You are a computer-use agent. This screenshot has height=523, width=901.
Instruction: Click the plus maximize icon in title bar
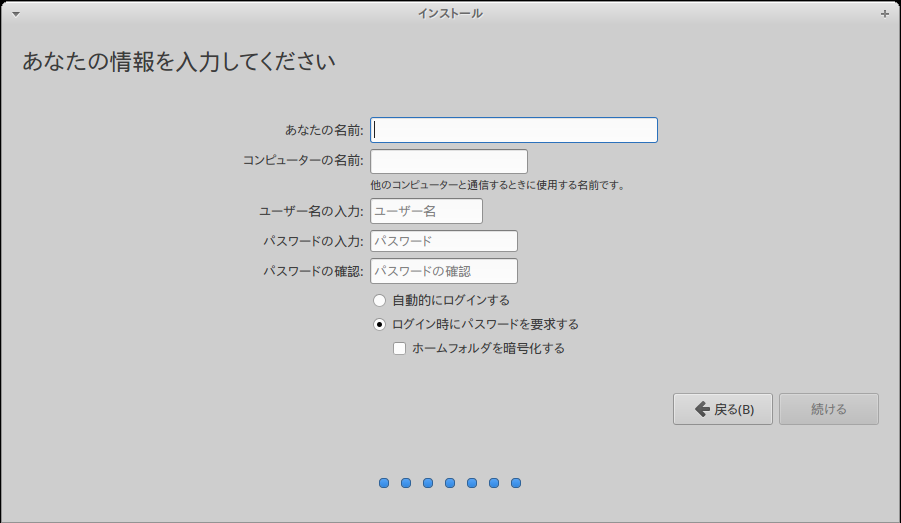884,14
